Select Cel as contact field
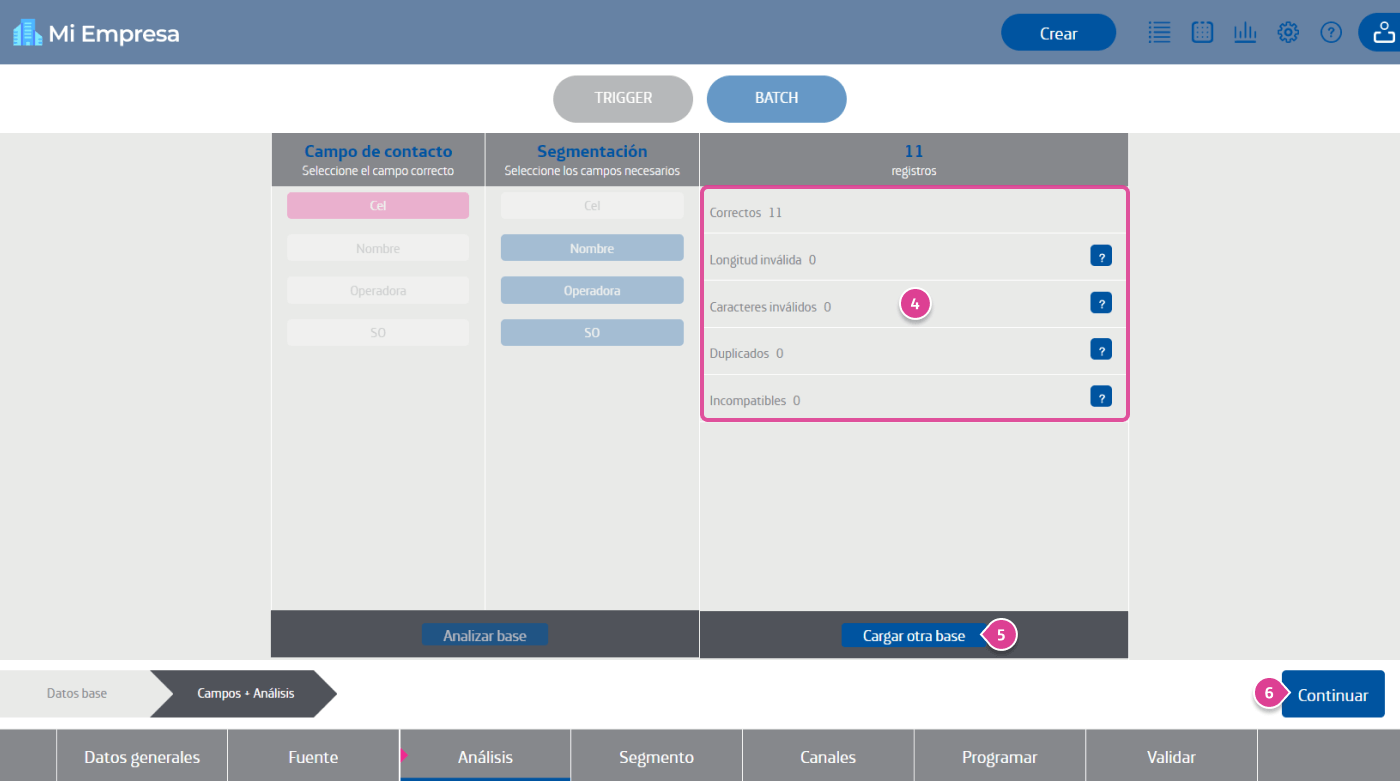Viewport: 1400px width, 781px height. [x=378, y=206]
